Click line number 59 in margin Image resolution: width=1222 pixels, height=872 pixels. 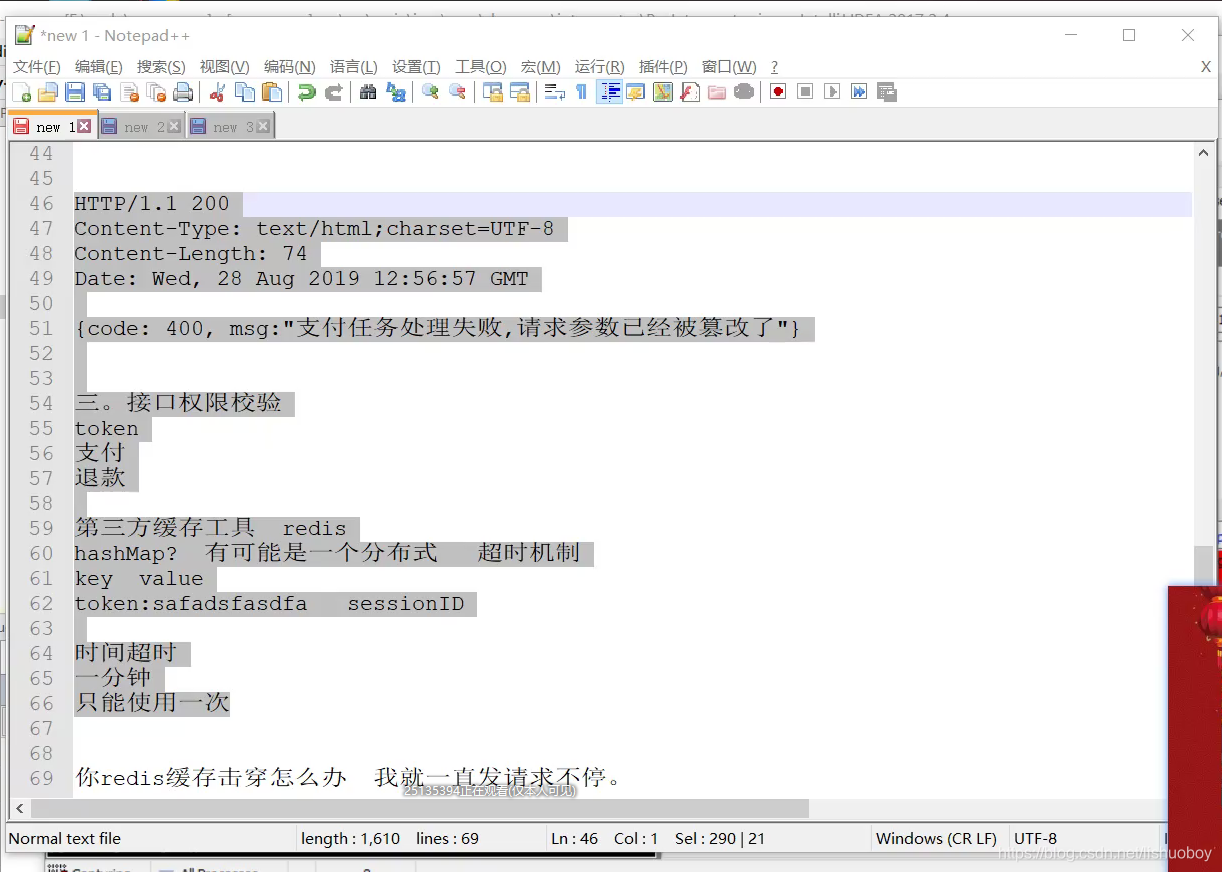[41, 529]
